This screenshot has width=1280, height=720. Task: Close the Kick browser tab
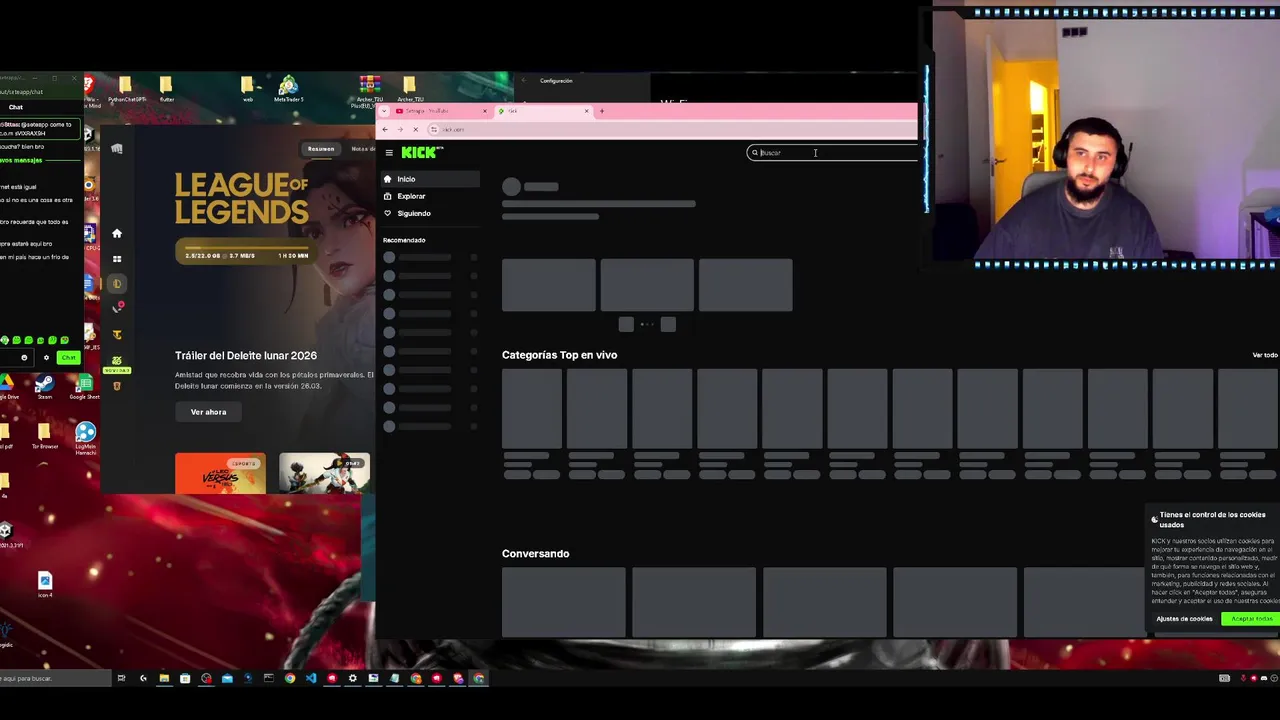pyautogui.click(x=587, y=111)
